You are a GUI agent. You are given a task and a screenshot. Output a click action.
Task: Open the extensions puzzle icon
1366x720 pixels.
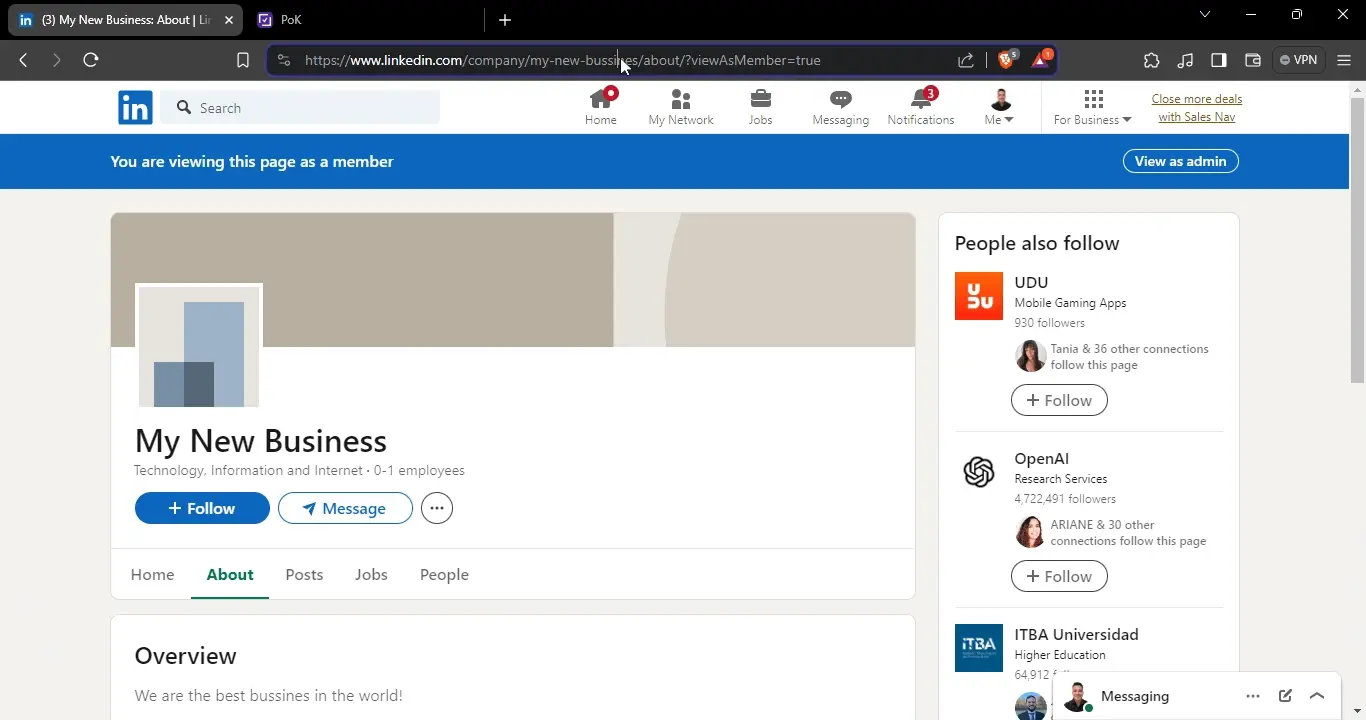1152,60
